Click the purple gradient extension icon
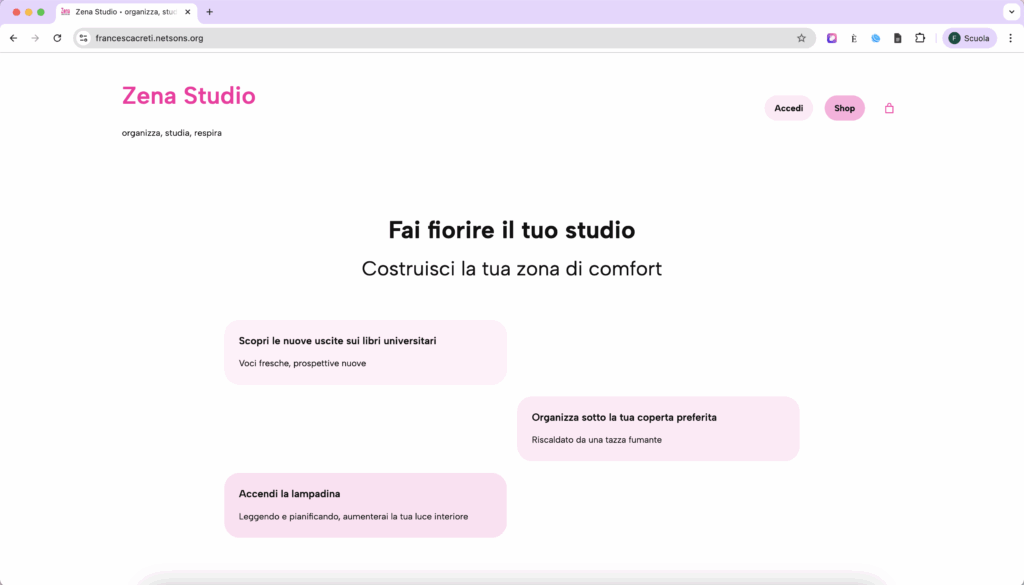The image size is (1024, 585). click(x=831, y=38)
